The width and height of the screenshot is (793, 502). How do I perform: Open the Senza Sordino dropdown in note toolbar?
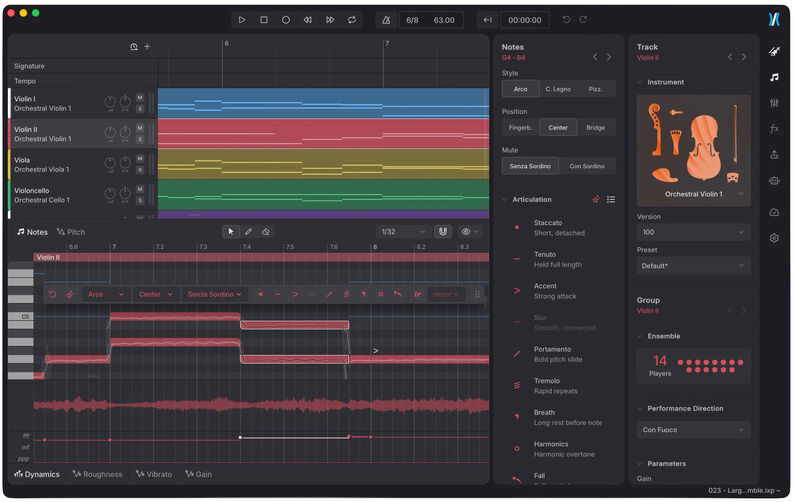(215, 294)
